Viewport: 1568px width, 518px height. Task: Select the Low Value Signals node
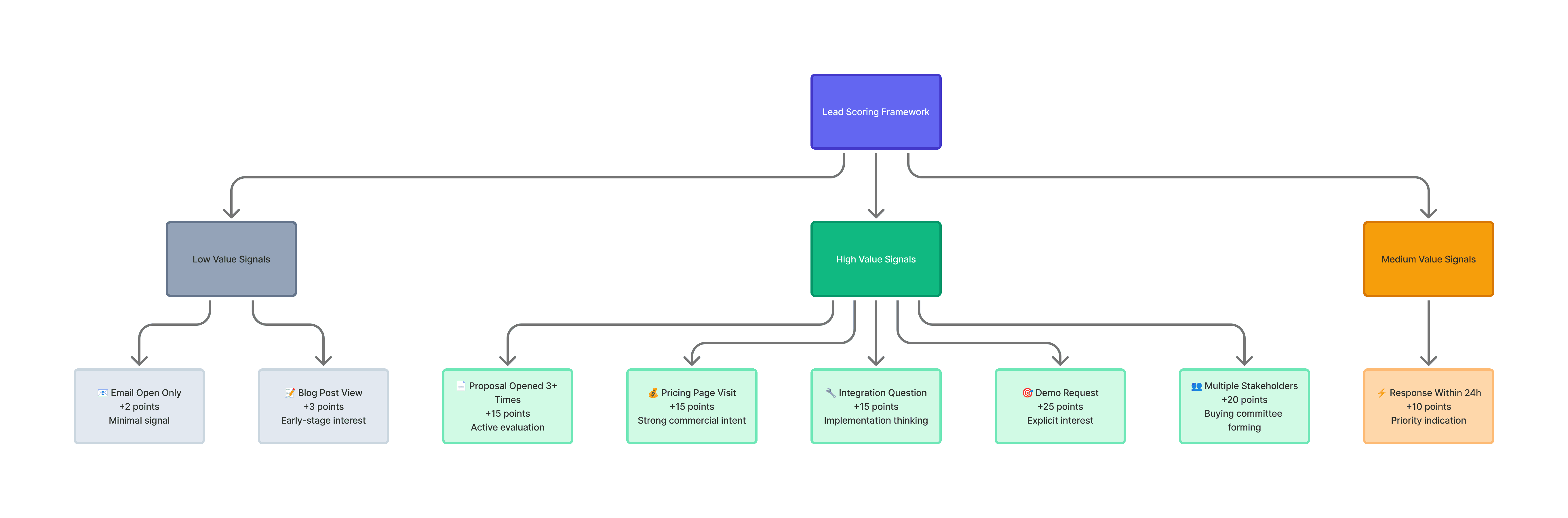click(231, 259)
